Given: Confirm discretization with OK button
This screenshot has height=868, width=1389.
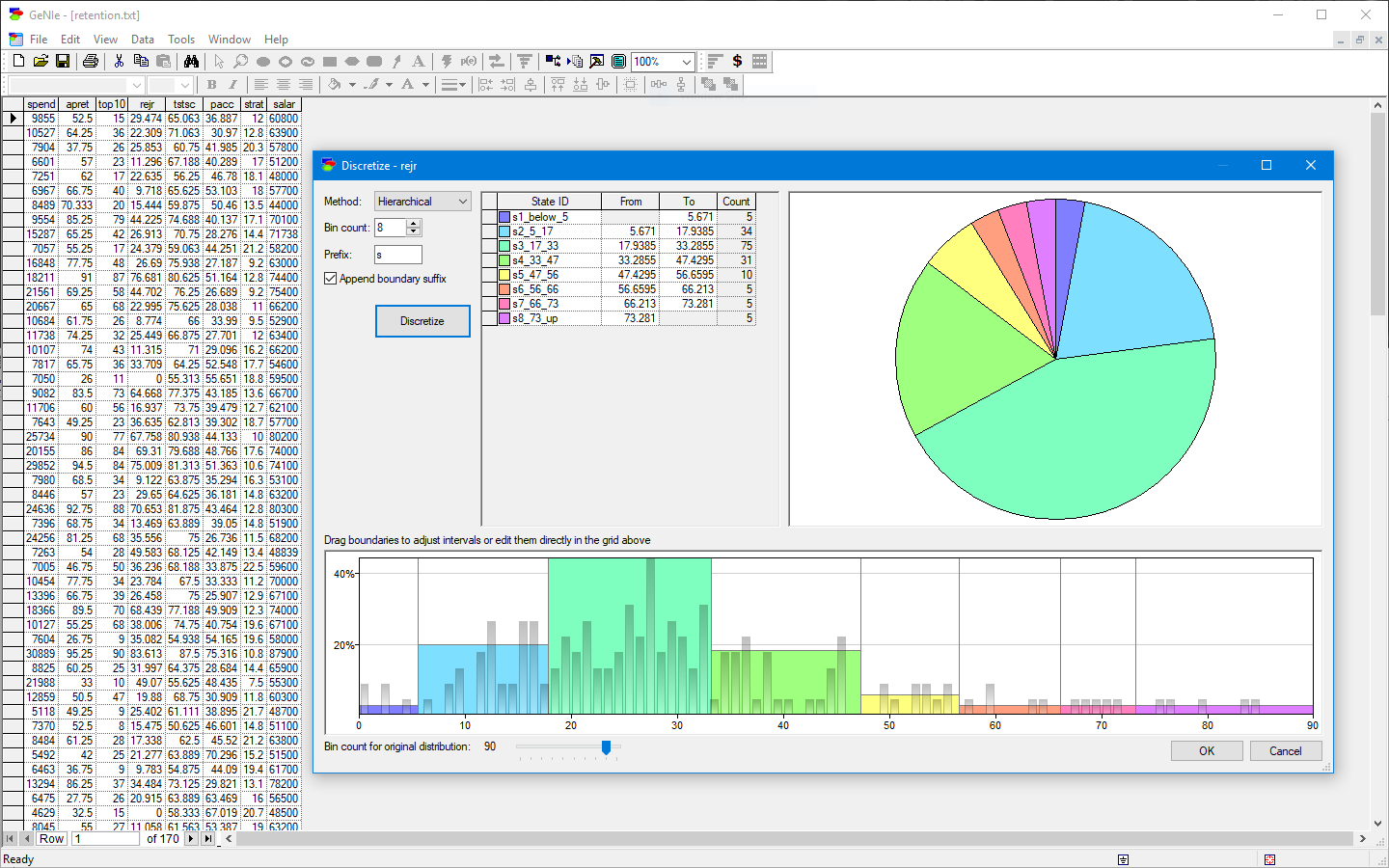Looking at the screenshot, I should pos(1207,750).
